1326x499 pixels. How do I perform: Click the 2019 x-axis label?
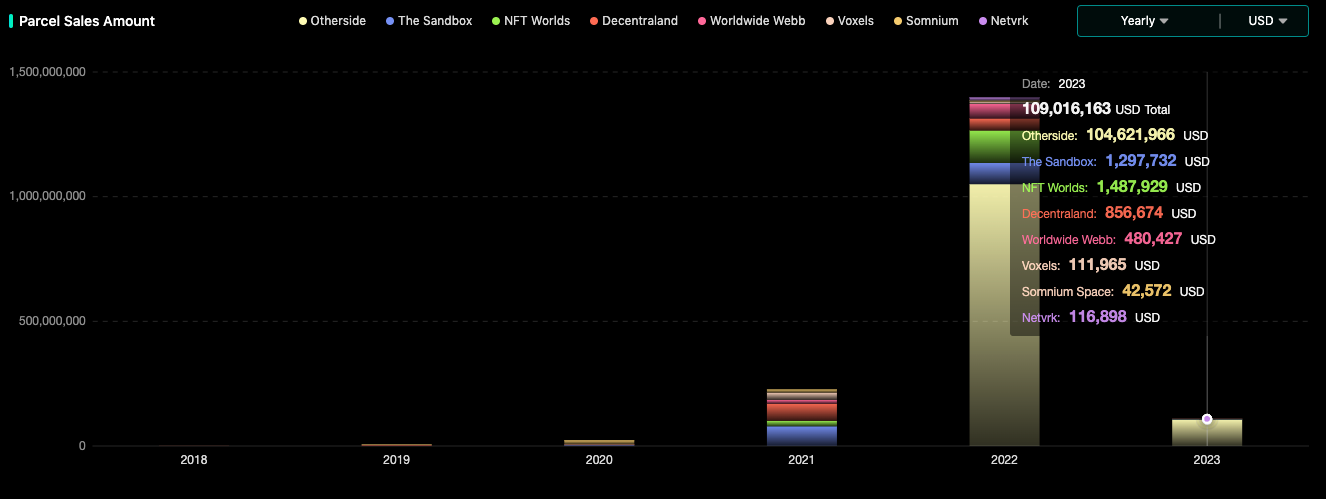pos(397,460)
